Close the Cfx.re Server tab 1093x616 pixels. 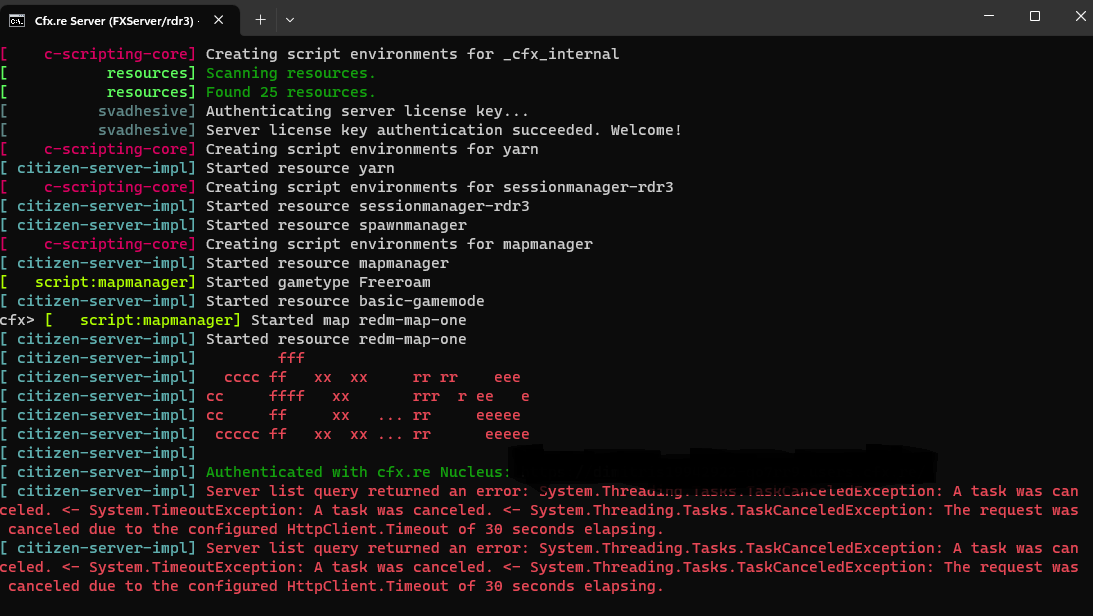click(219, 18)
